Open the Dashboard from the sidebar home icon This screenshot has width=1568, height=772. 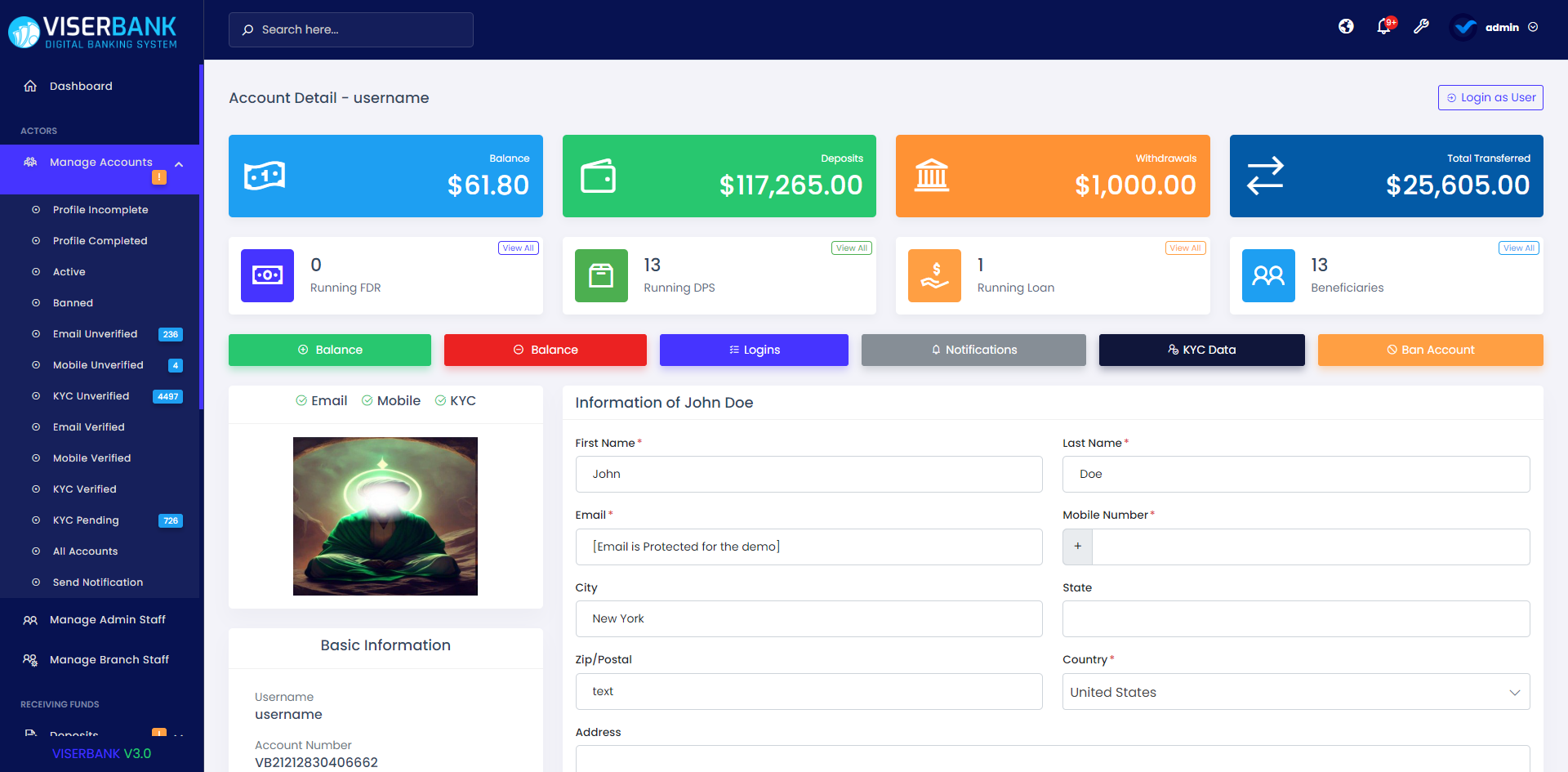coord(30,86)
